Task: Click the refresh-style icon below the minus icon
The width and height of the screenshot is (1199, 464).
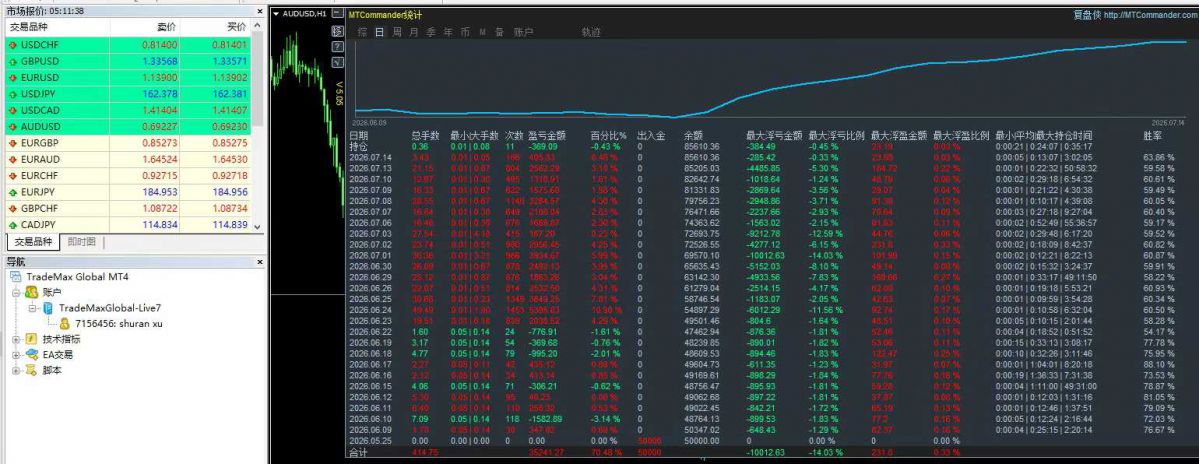Action: [x=337, y=31]
